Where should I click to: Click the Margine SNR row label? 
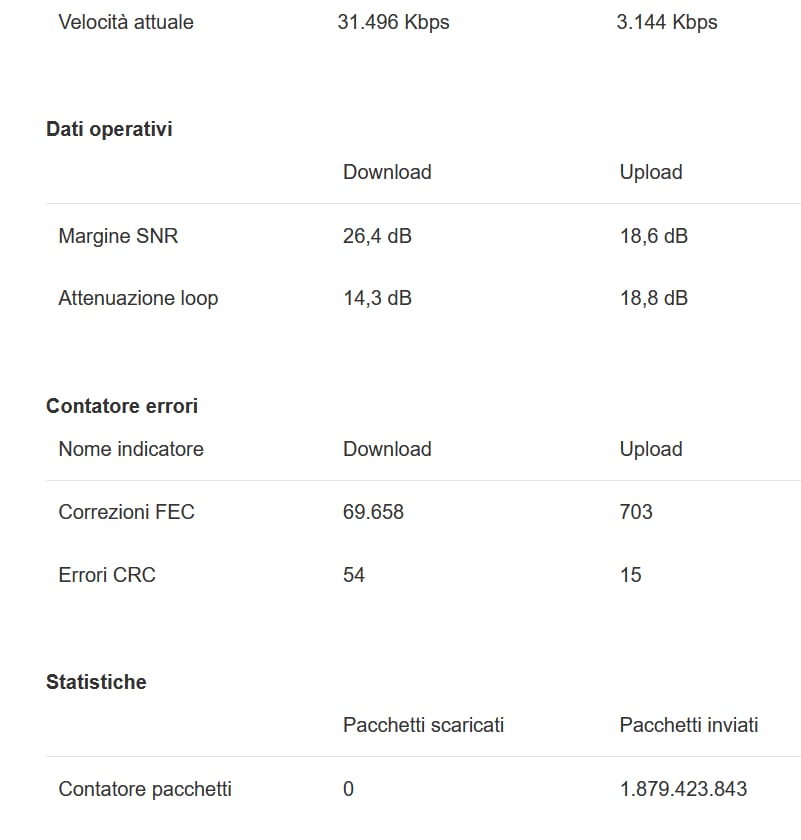pyautogui.click(x=118, y=236)
